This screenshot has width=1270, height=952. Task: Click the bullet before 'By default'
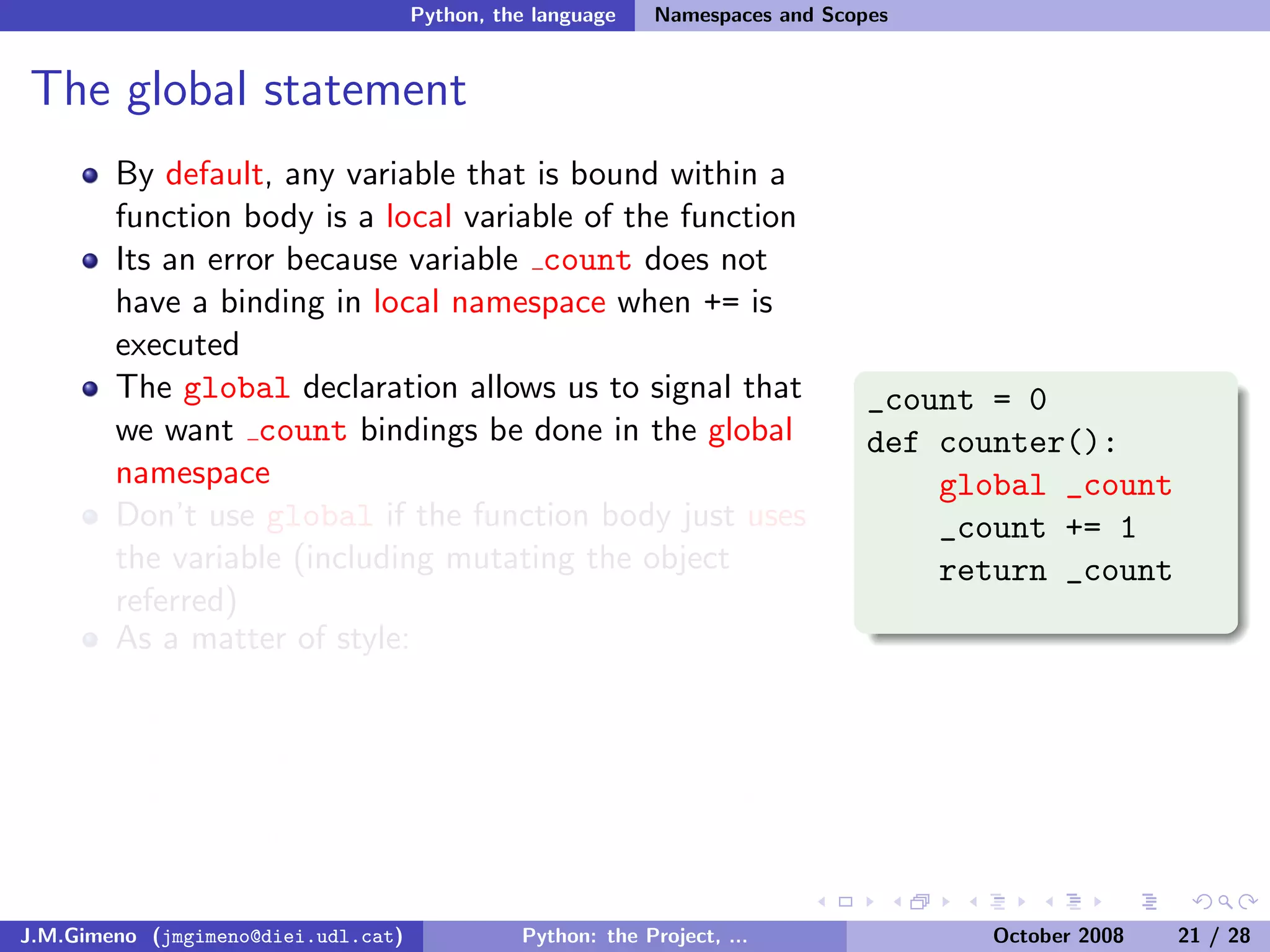tap(91, 175)
